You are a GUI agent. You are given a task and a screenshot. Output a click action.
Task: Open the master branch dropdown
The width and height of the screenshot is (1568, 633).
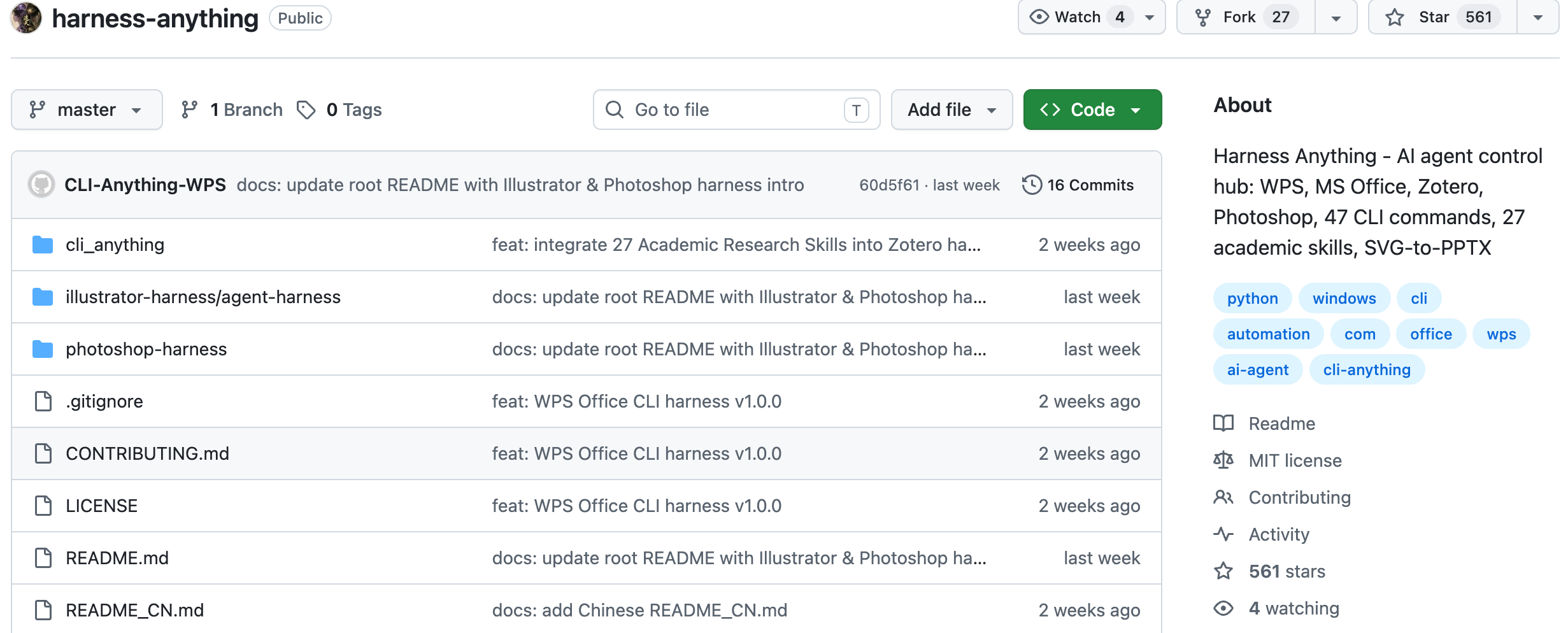[87, 110]
